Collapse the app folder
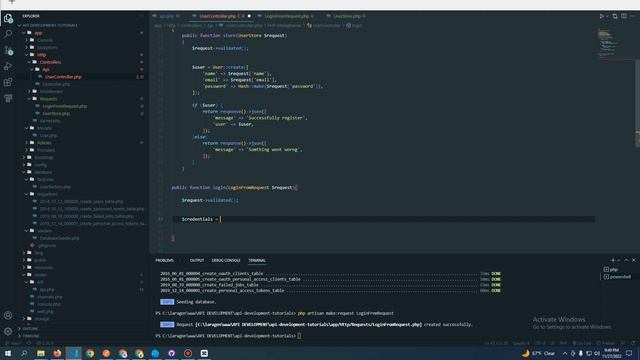The image size is (640, 360). 38,33
